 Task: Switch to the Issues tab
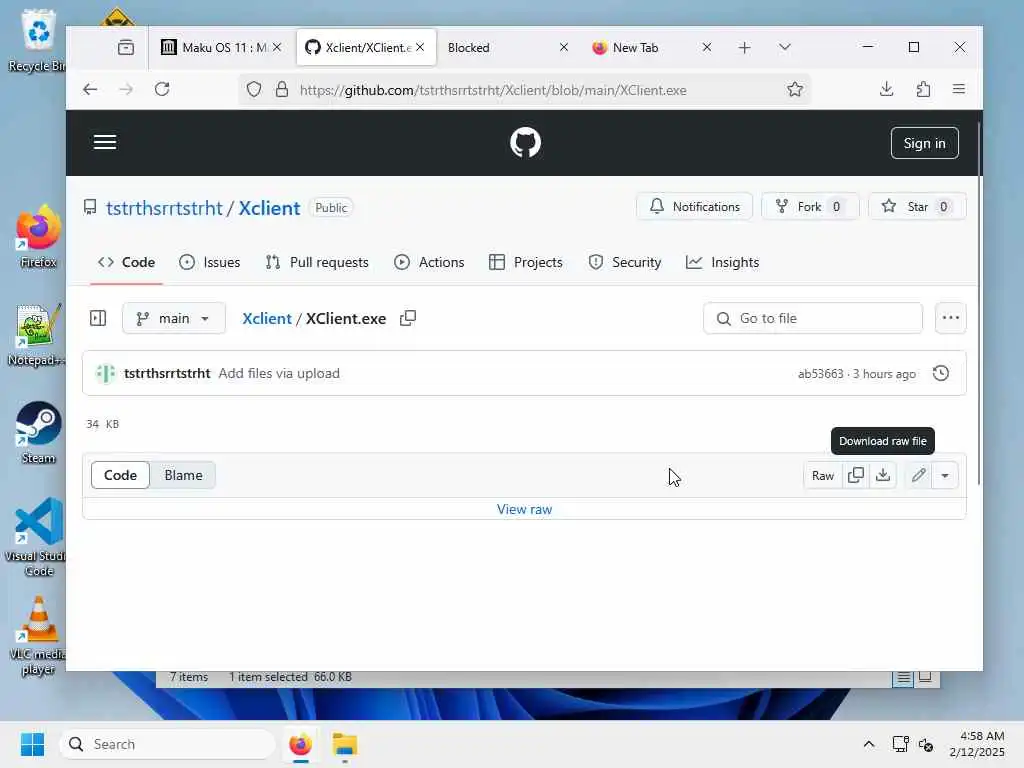click(x=210, y=262)
